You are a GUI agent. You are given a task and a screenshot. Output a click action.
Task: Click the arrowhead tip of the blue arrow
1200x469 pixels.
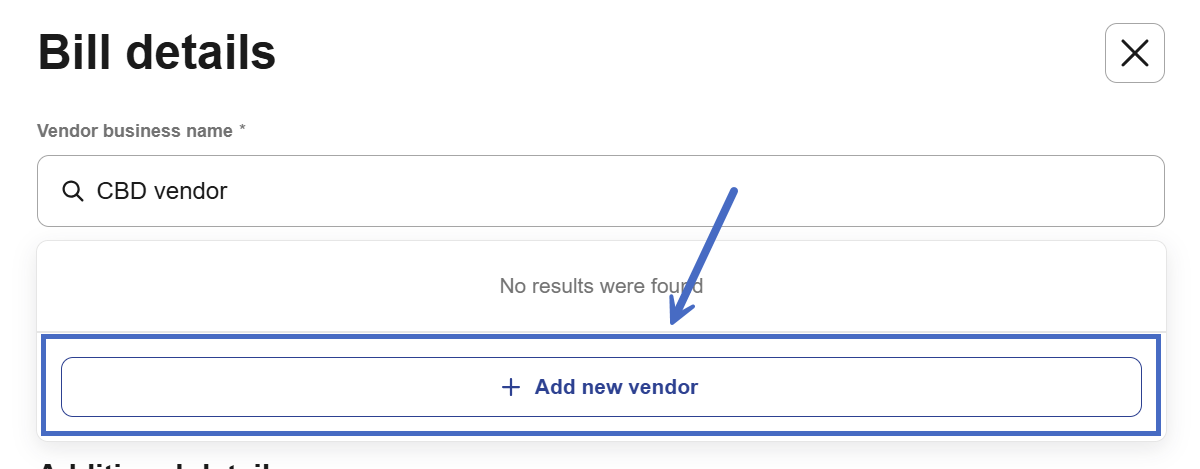(674, 320)
